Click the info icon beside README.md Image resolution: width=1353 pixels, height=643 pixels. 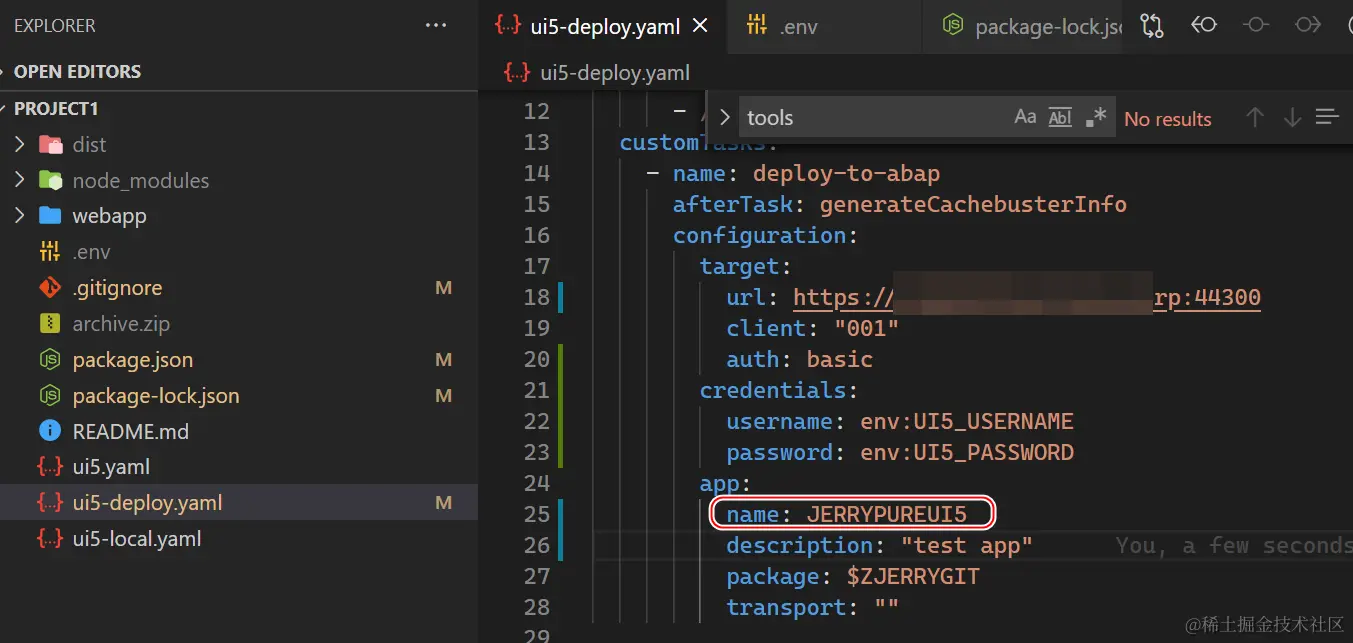[50, 431]
